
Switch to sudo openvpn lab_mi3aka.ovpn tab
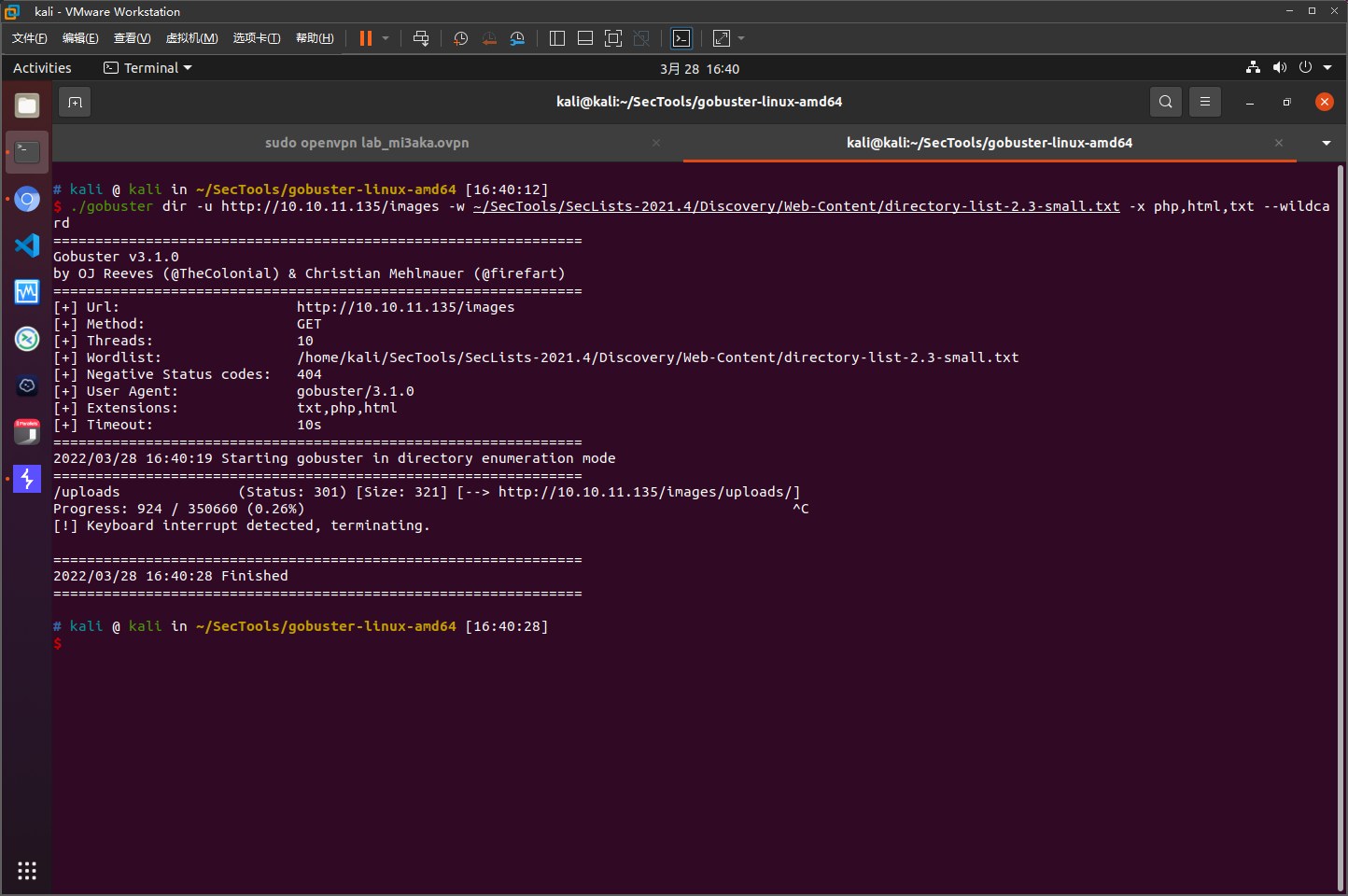pyautogui.click(x=367, y=143)
